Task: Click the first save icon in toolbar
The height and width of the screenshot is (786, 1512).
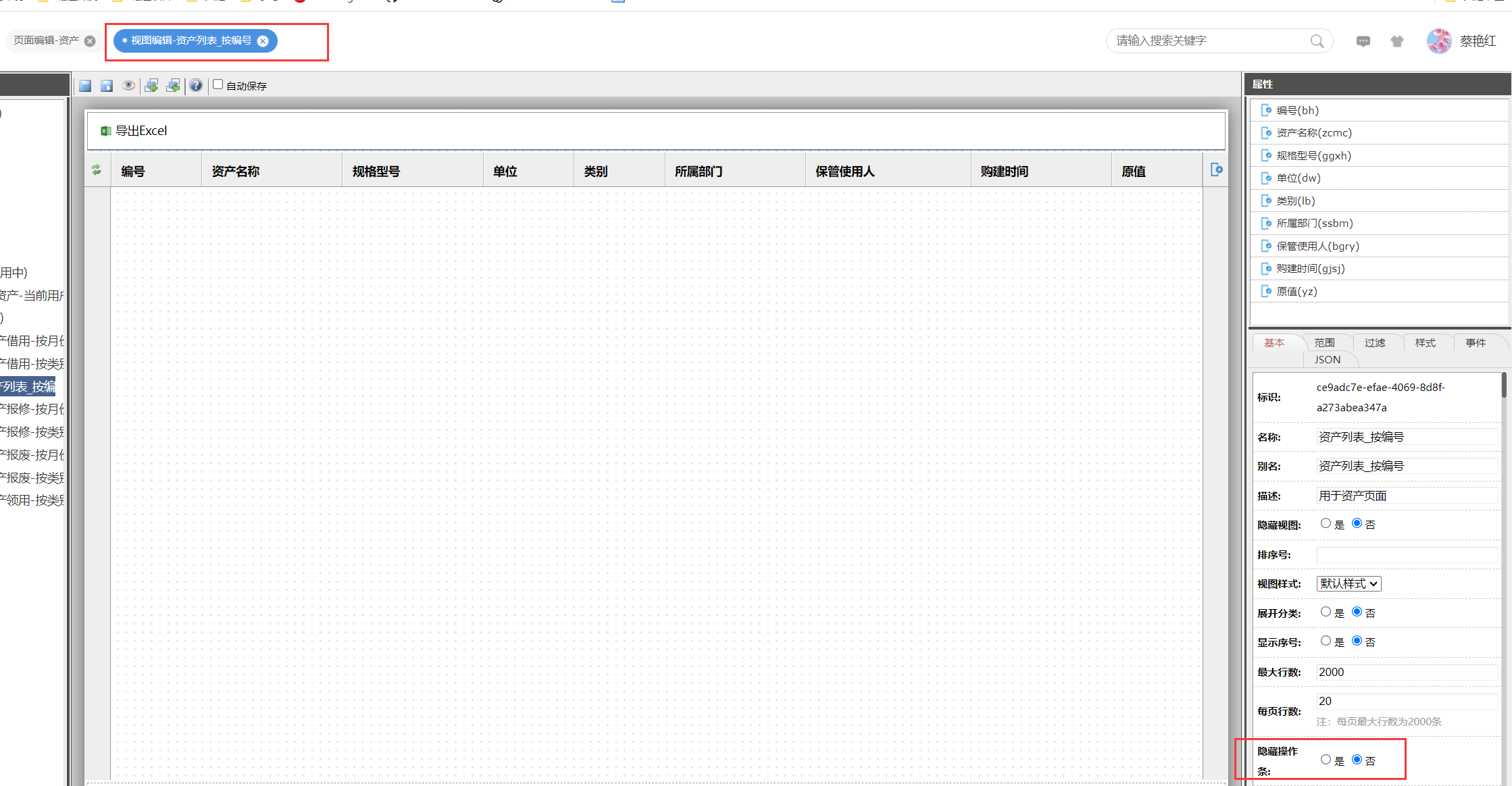Action: [85, 86]
